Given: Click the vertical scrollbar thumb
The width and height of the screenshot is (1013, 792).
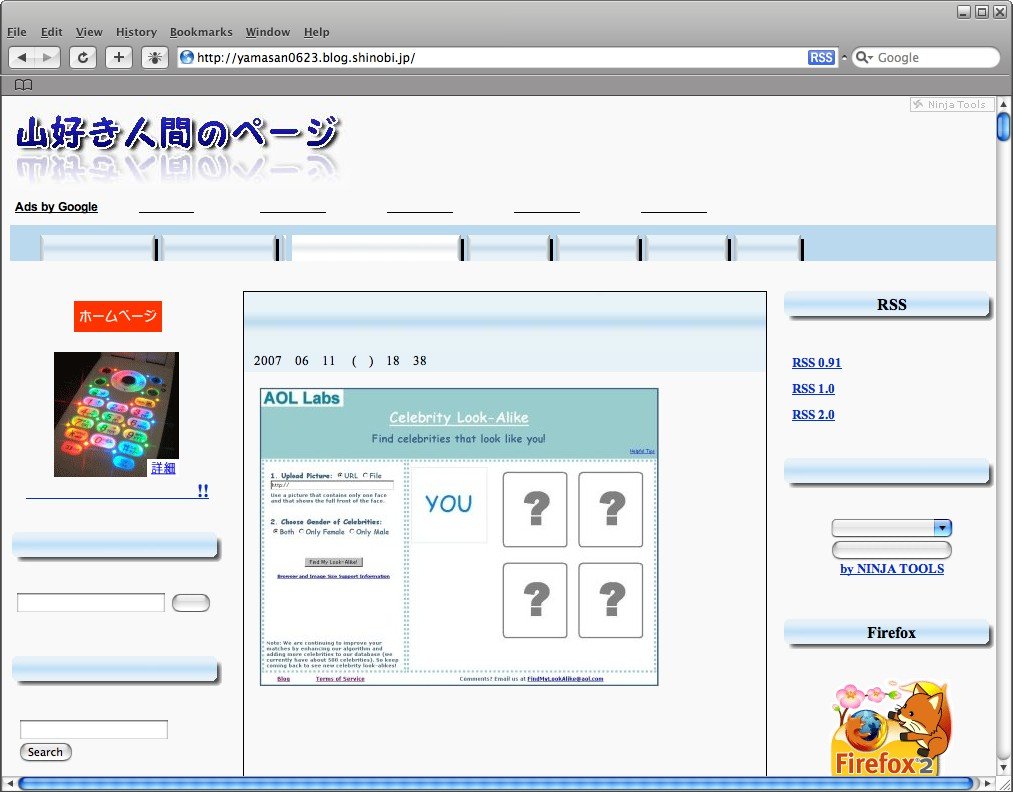Looking at the screenshot, I should (x=1003, y=127).
